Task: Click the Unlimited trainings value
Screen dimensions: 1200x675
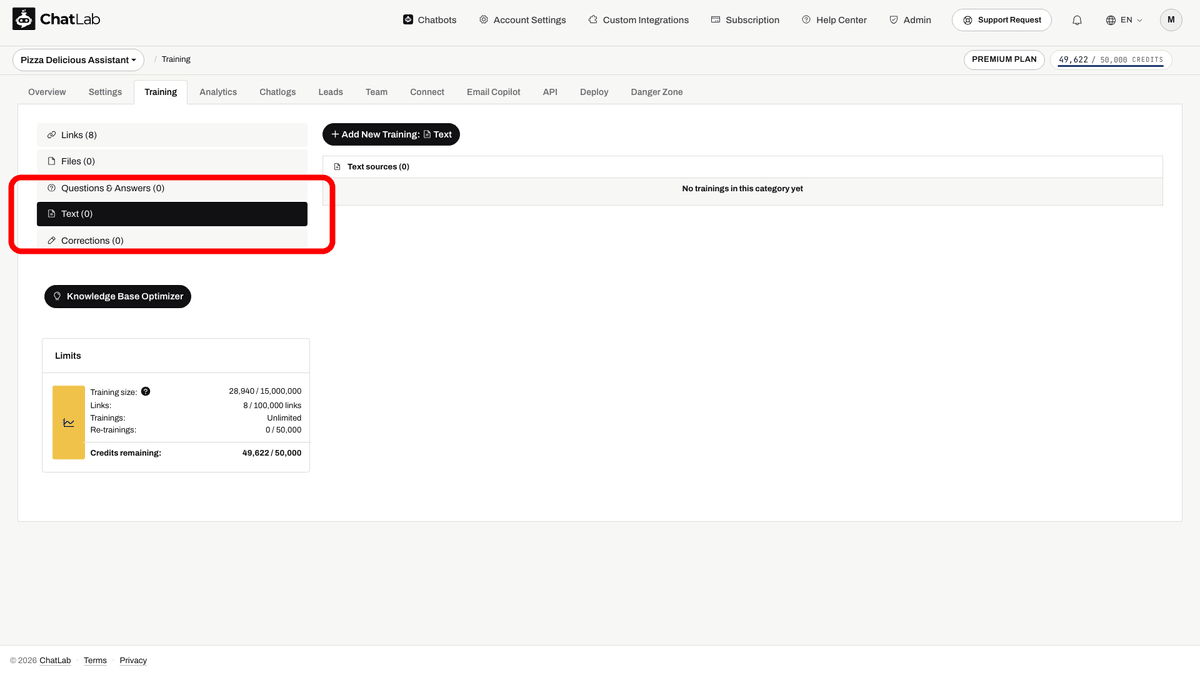Action: click(284, 418)
